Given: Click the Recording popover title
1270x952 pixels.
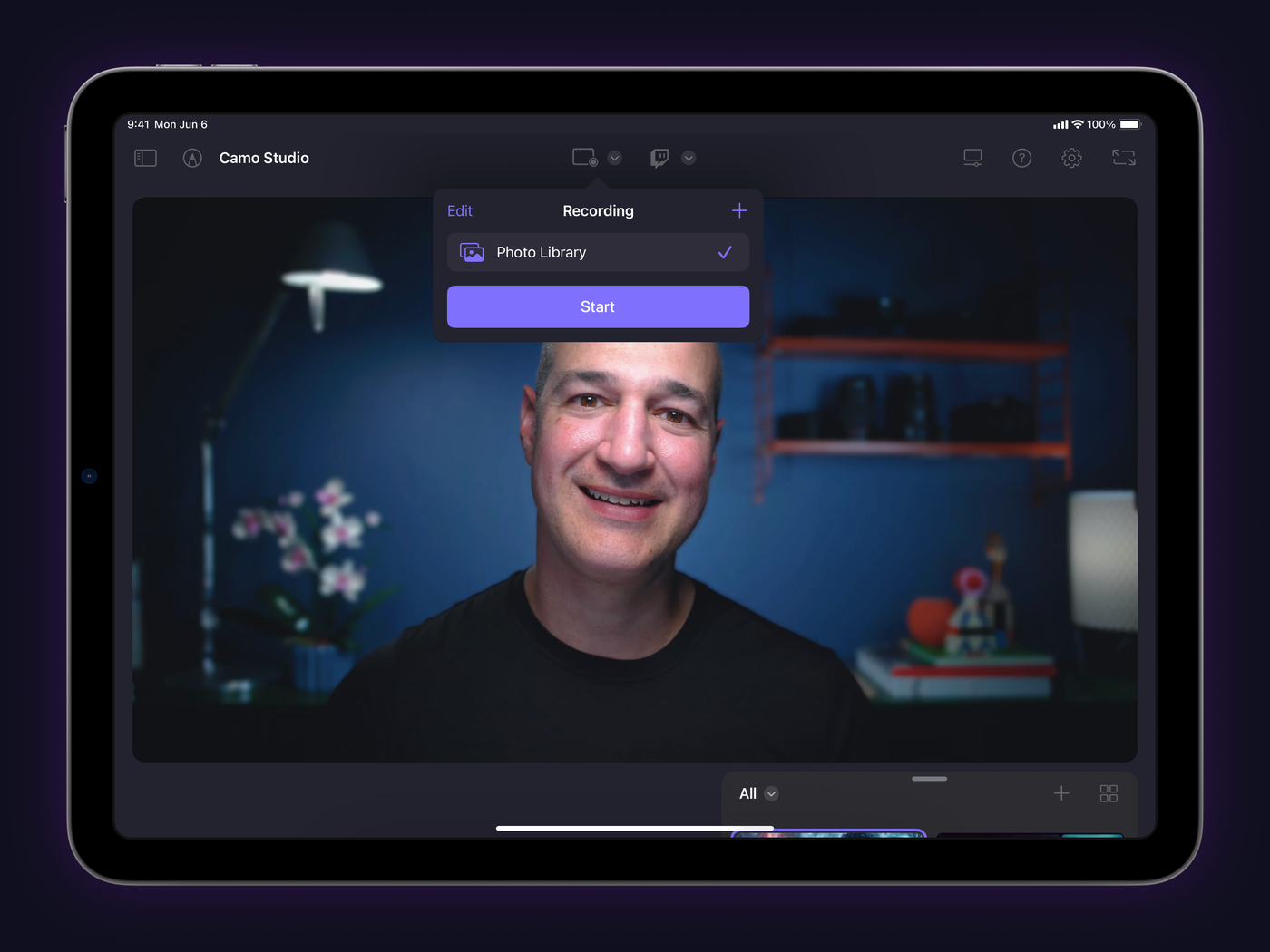Looking at the screenshot, I should click(x=598, y=210).
